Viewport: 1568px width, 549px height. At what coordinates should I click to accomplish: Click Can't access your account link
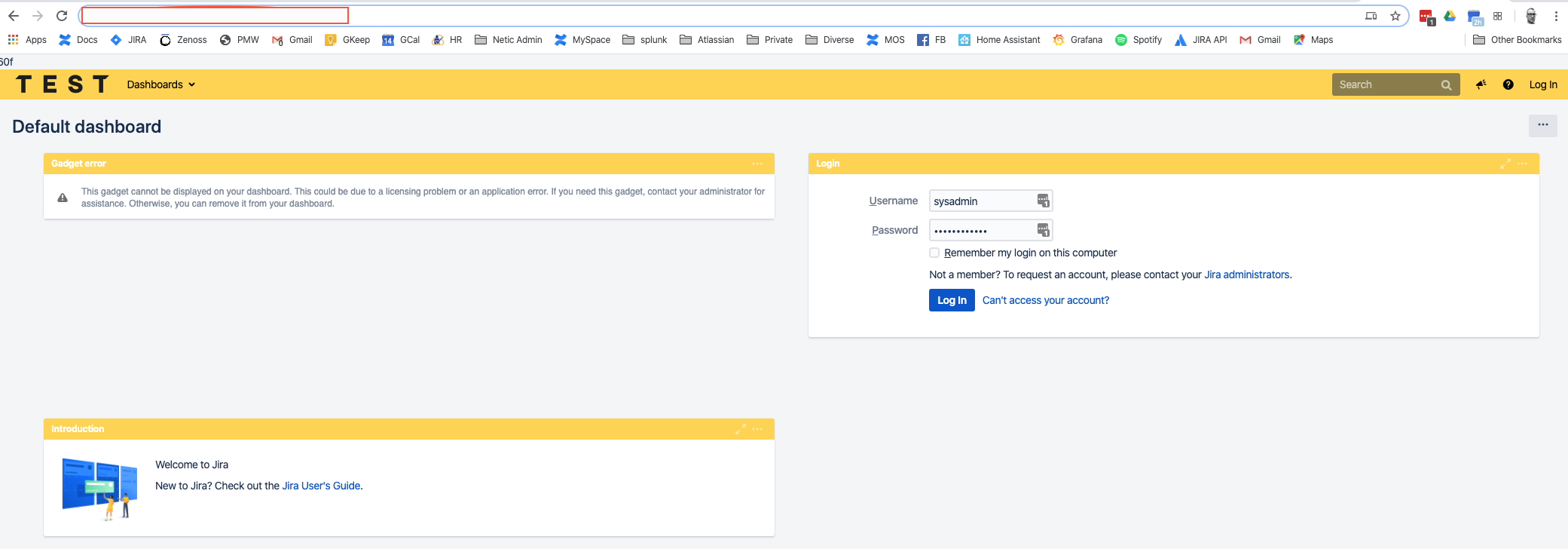pos(1045,300)
